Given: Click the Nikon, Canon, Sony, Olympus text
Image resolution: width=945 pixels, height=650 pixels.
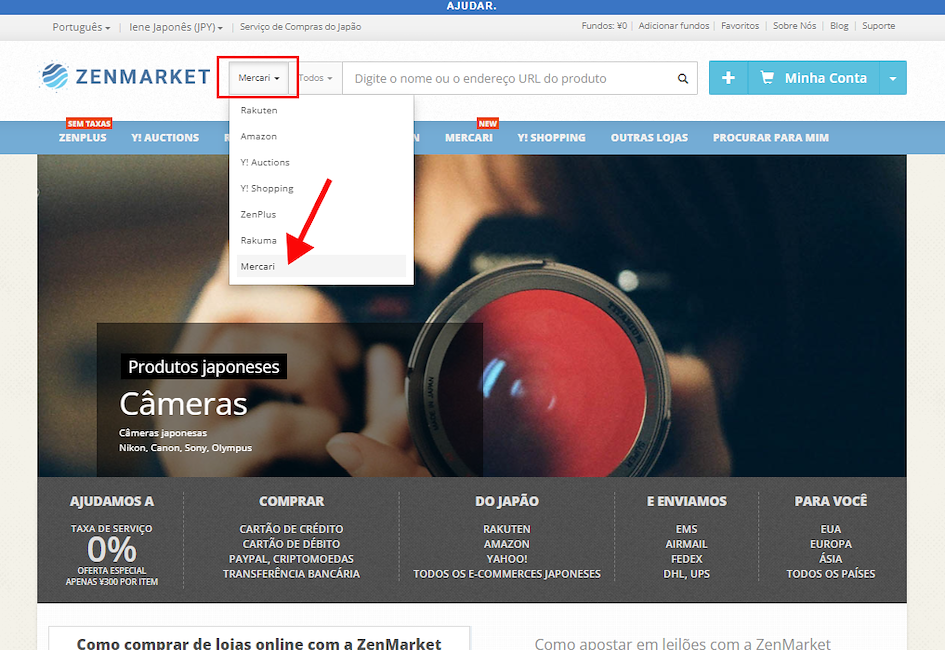Looking at the screenshot, I should pos(185,448).
